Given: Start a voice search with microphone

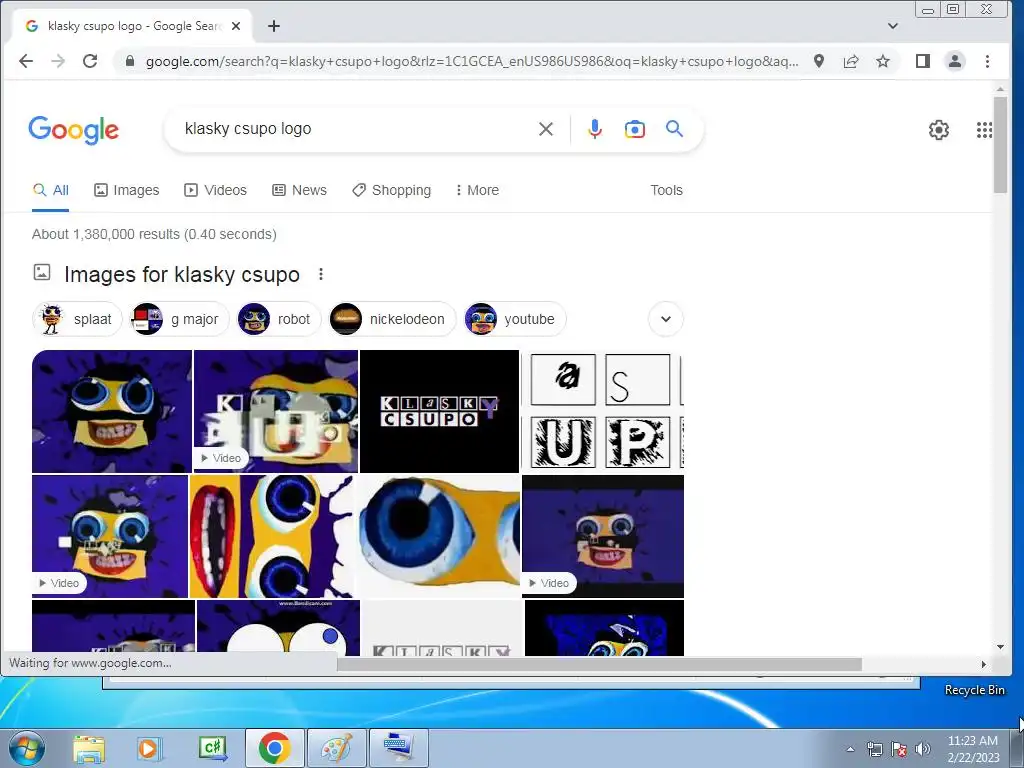Looking at the screenshot, I should 594,129.
